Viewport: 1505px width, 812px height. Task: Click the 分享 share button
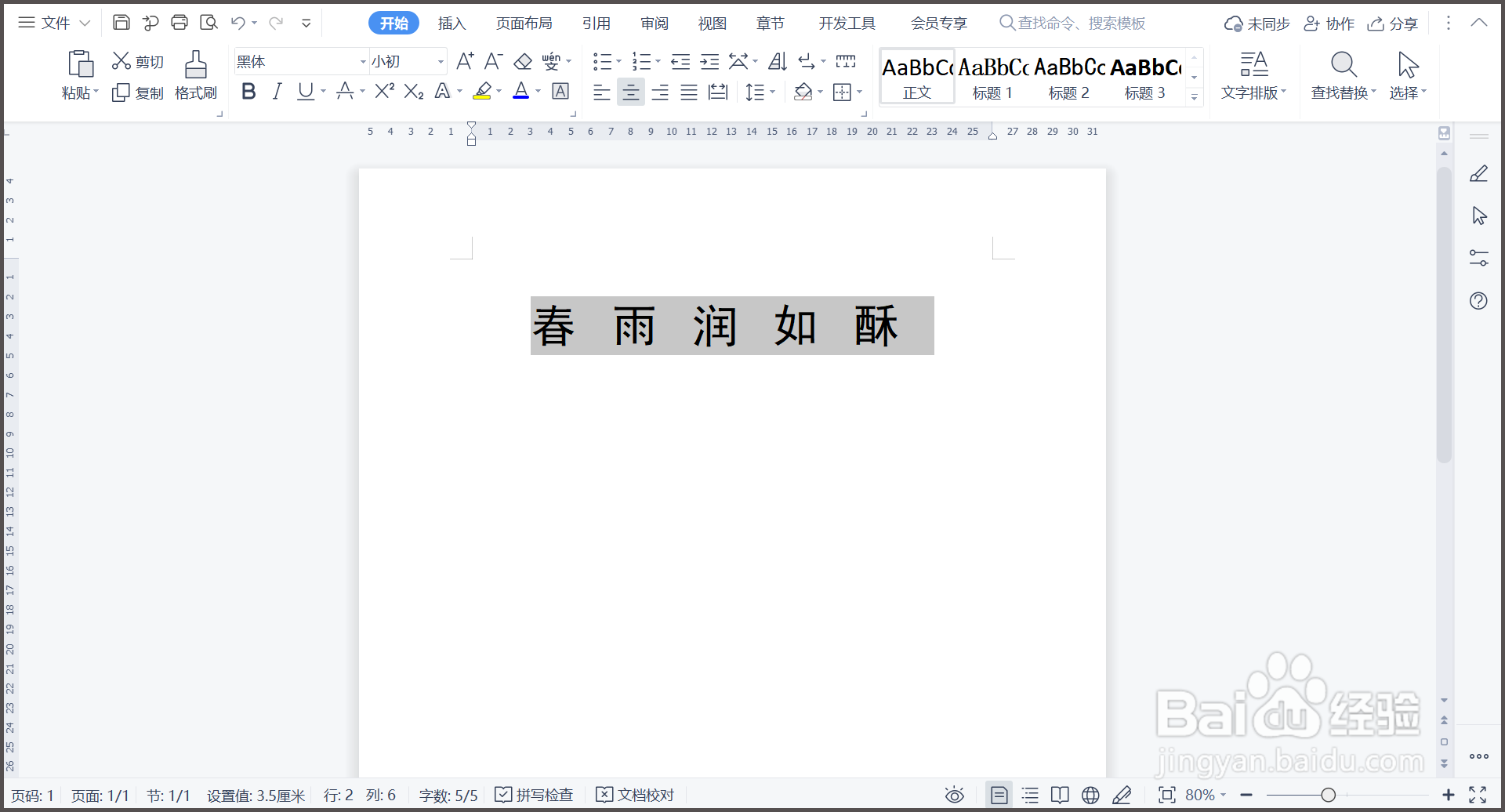point(1393,23)
